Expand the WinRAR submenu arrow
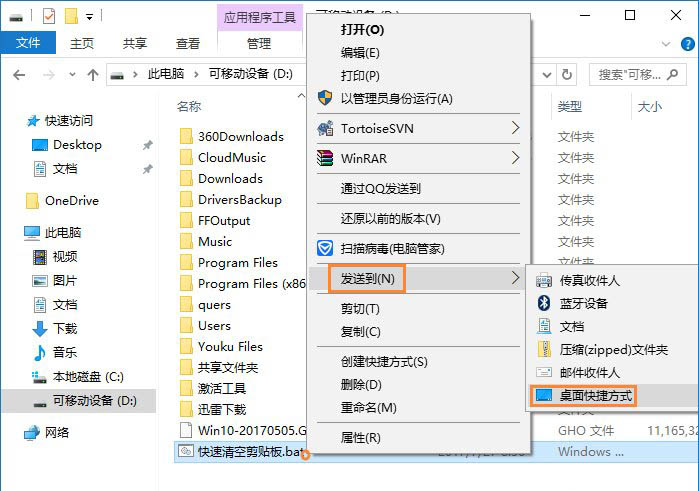 [515, 158]
